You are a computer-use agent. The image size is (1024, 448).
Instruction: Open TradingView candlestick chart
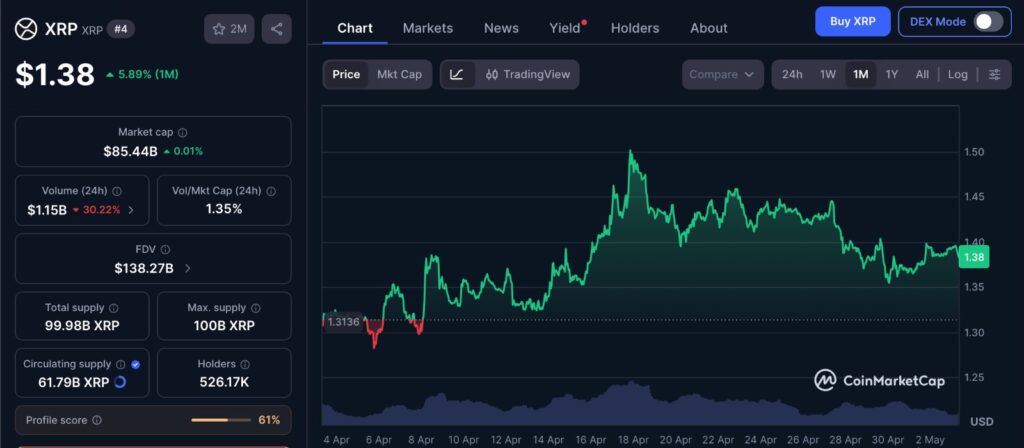coord(528,74)
